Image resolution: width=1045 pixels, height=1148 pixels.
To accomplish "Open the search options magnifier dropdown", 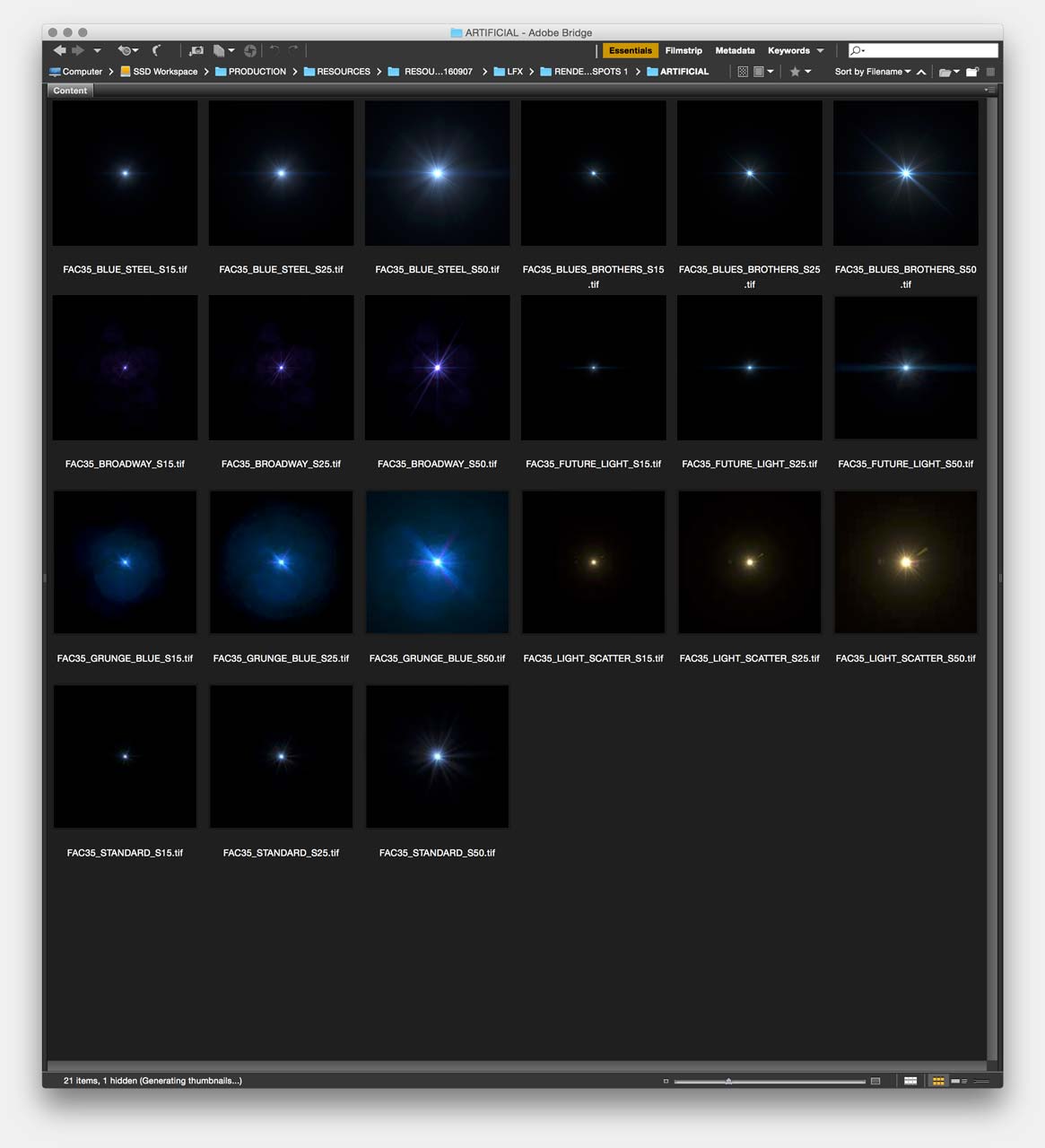I will [858, 51].
